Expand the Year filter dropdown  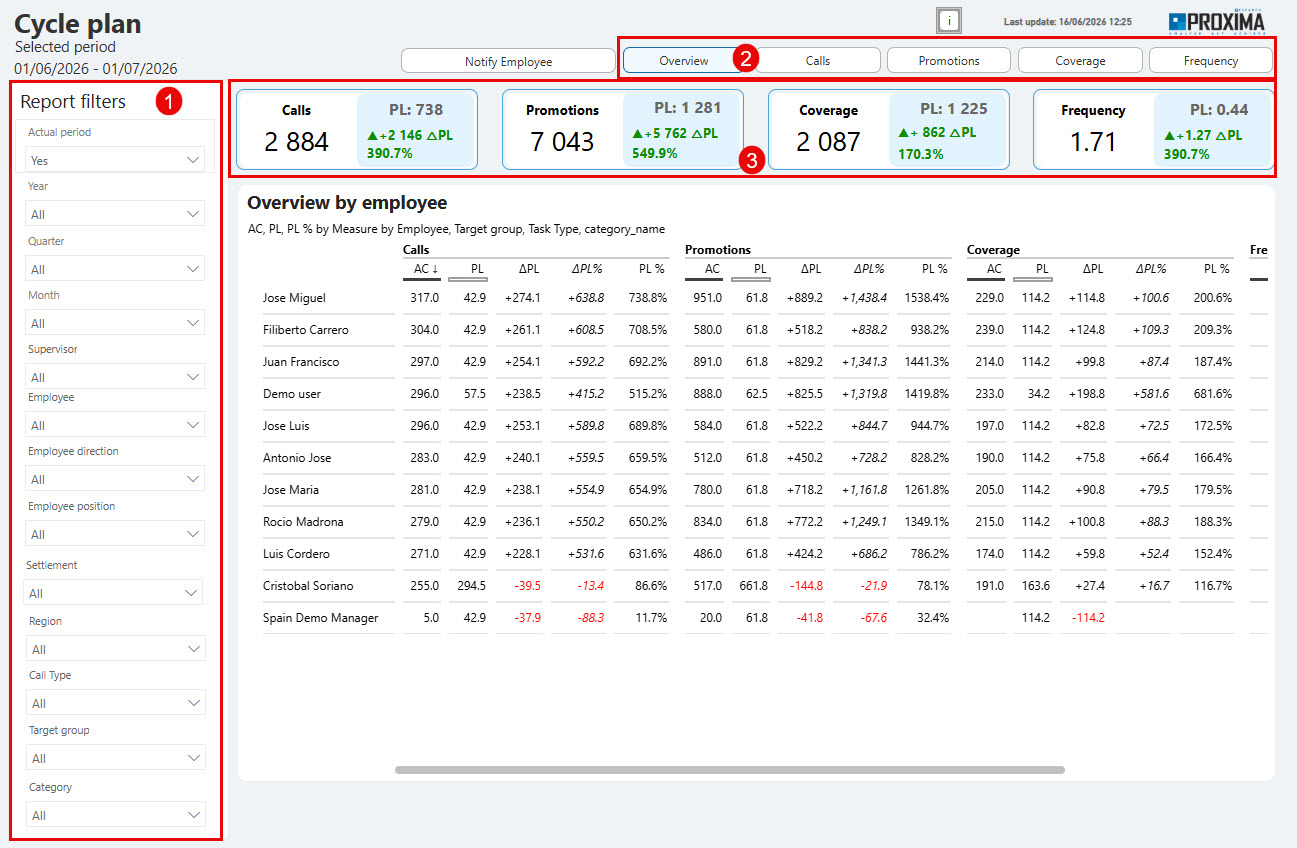[x=114, y=214]
